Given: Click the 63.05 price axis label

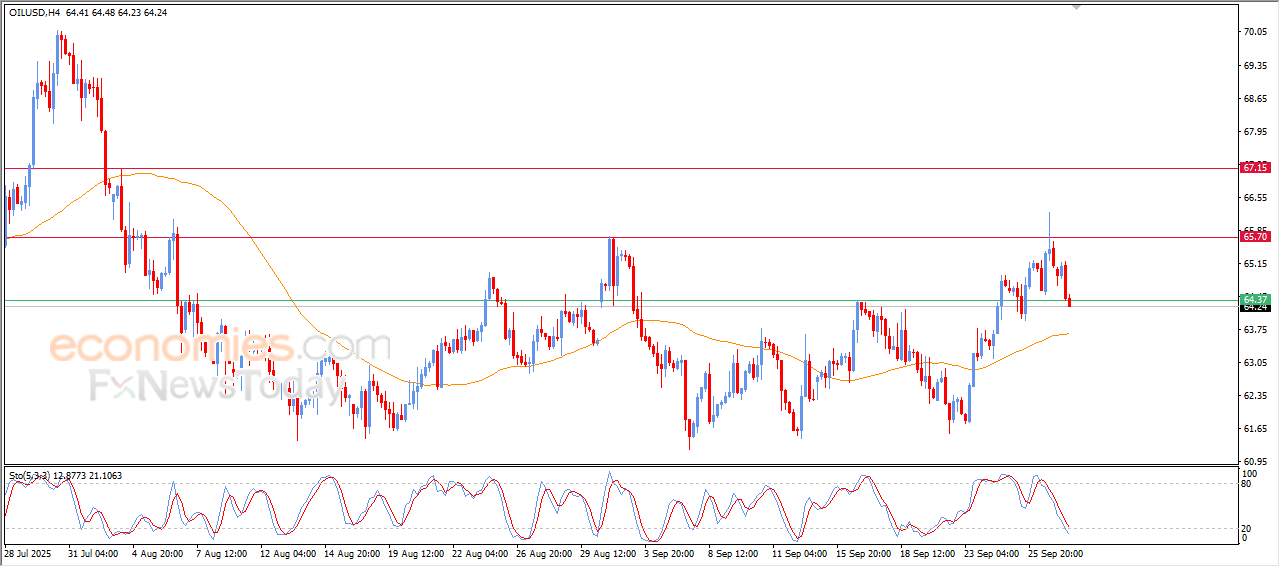Looking at the screenshot, I should (1255, 362).
